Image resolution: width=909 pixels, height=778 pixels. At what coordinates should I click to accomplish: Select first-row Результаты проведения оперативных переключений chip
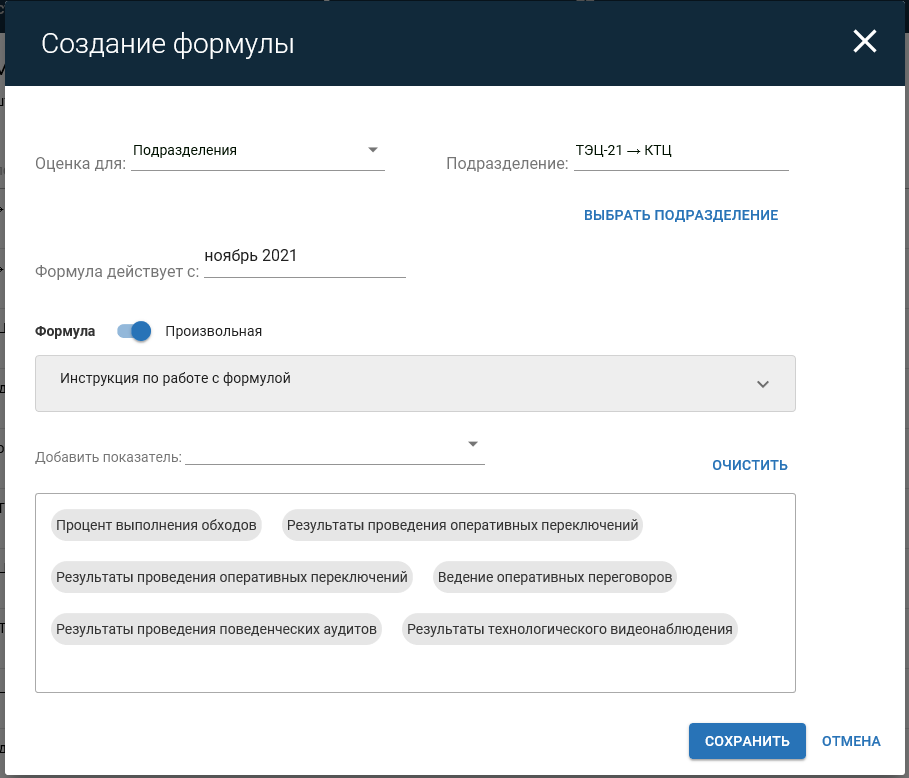462,525
